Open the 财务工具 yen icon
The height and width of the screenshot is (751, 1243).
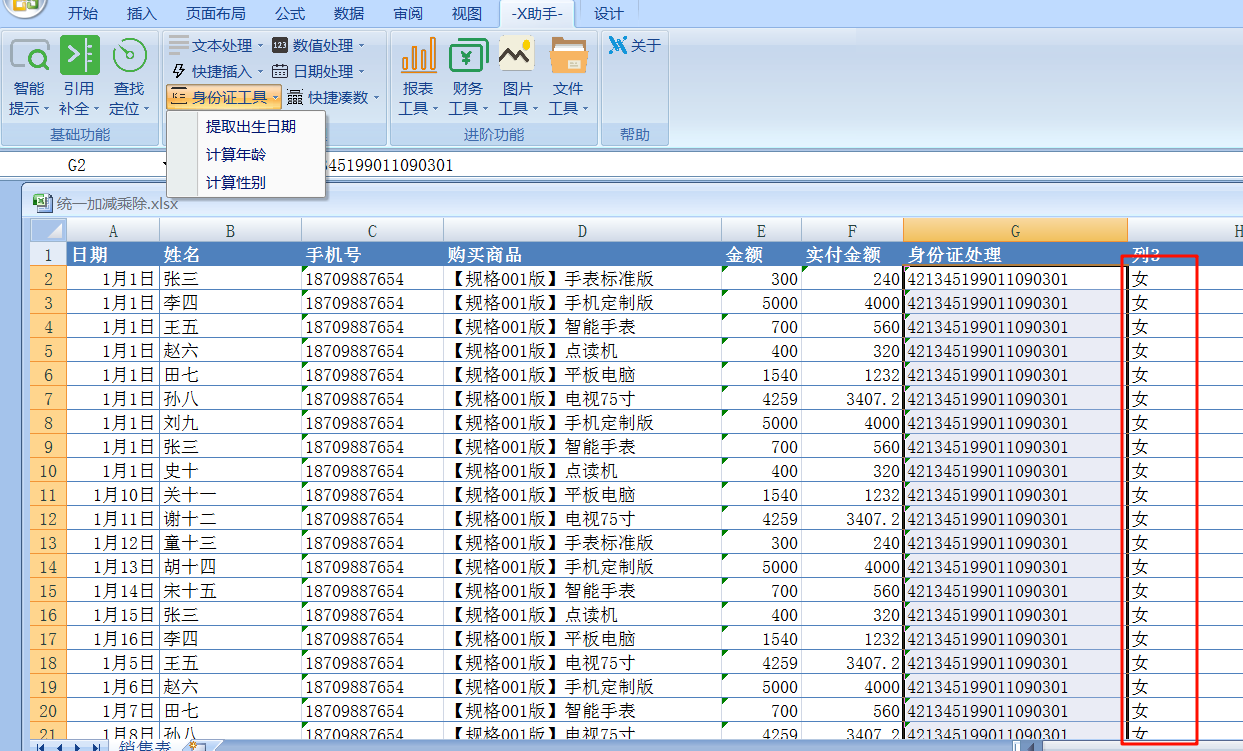(468, 55)
